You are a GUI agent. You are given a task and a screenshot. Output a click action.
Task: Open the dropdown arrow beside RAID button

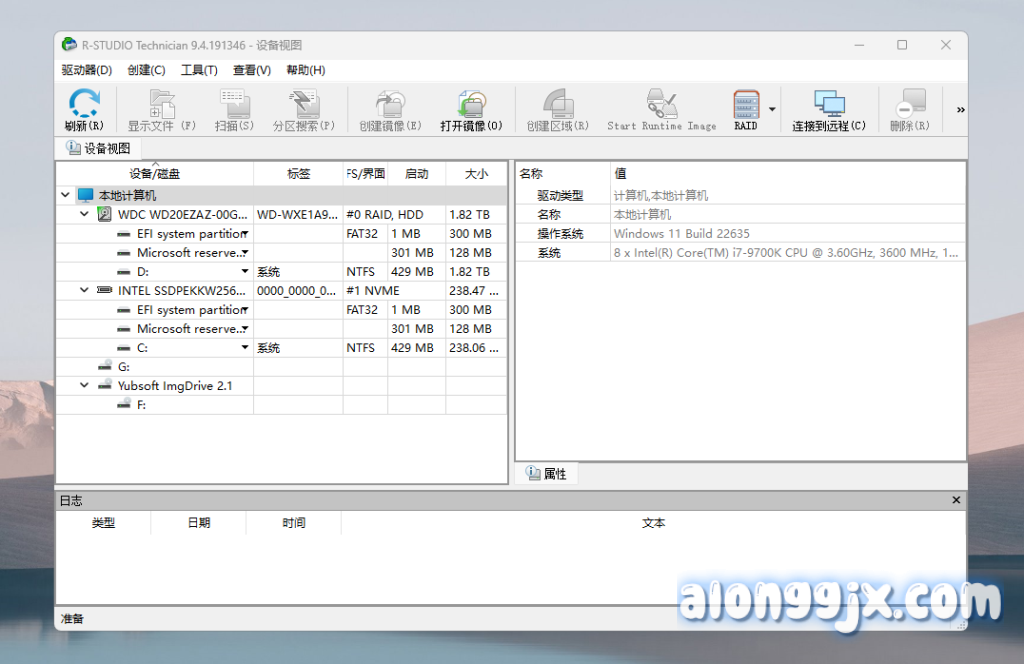(x=772, y=110)
